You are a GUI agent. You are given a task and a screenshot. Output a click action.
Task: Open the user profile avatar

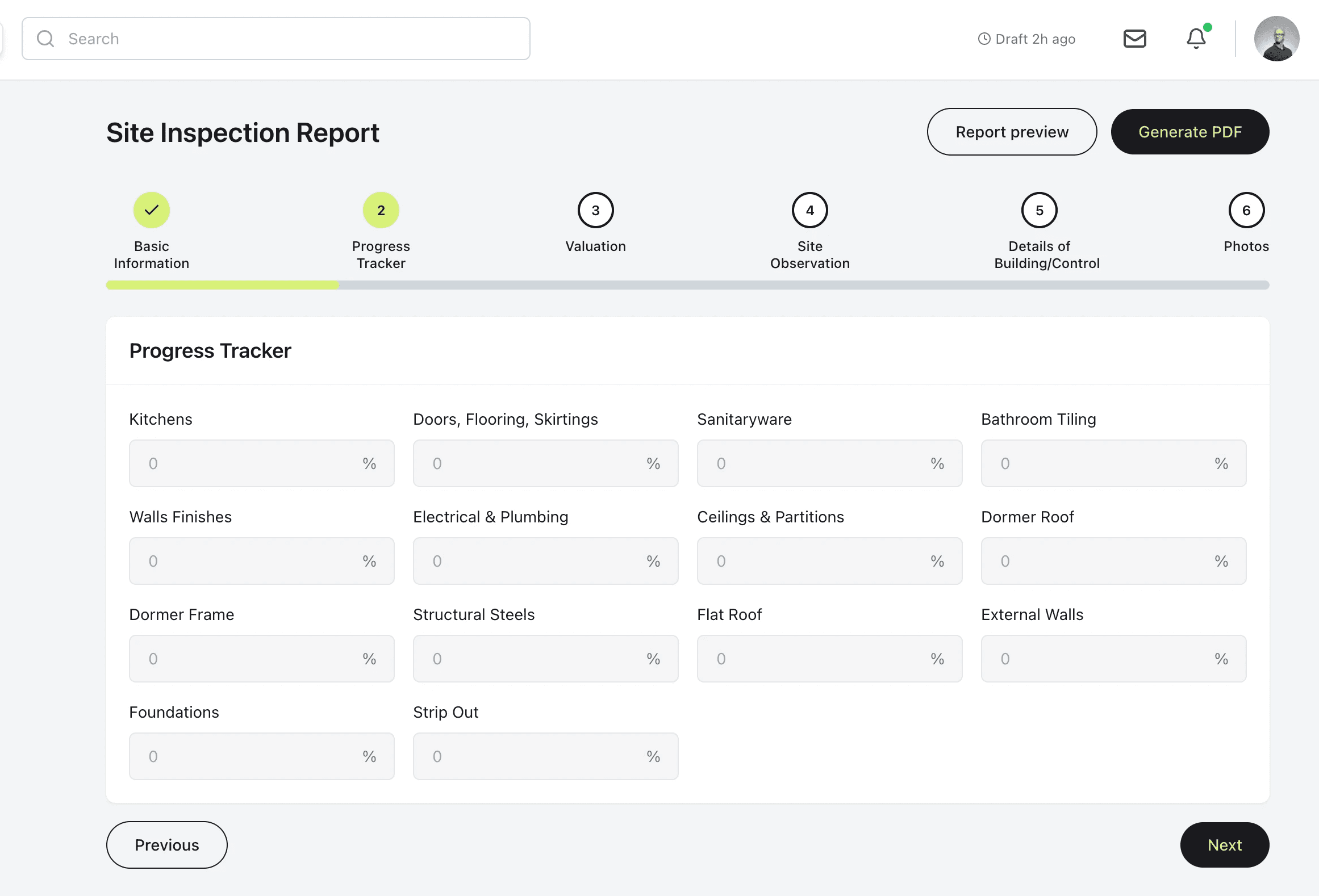(1276, 39)
